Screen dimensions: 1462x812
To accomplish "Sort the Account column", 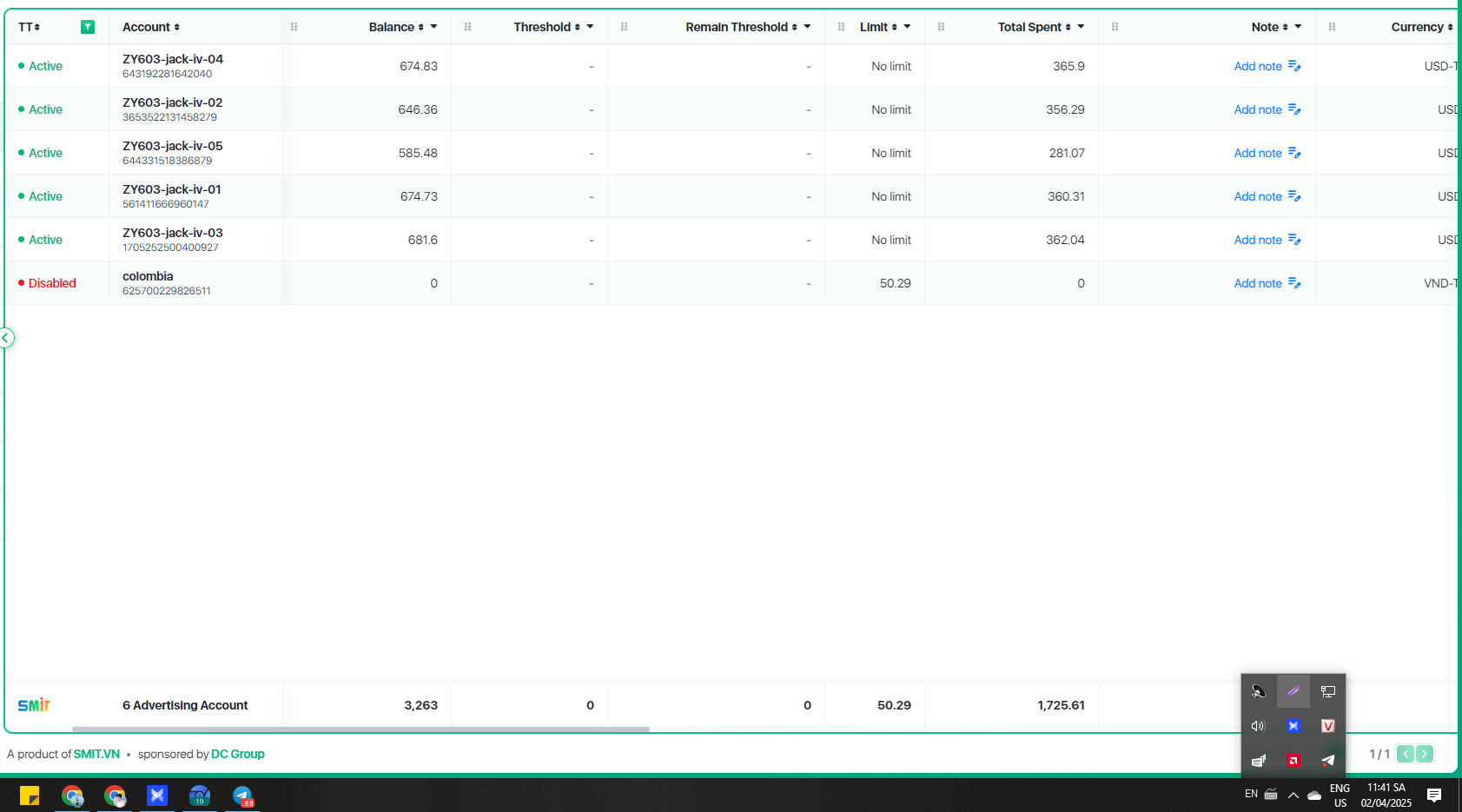I will (x=177, y=27).
